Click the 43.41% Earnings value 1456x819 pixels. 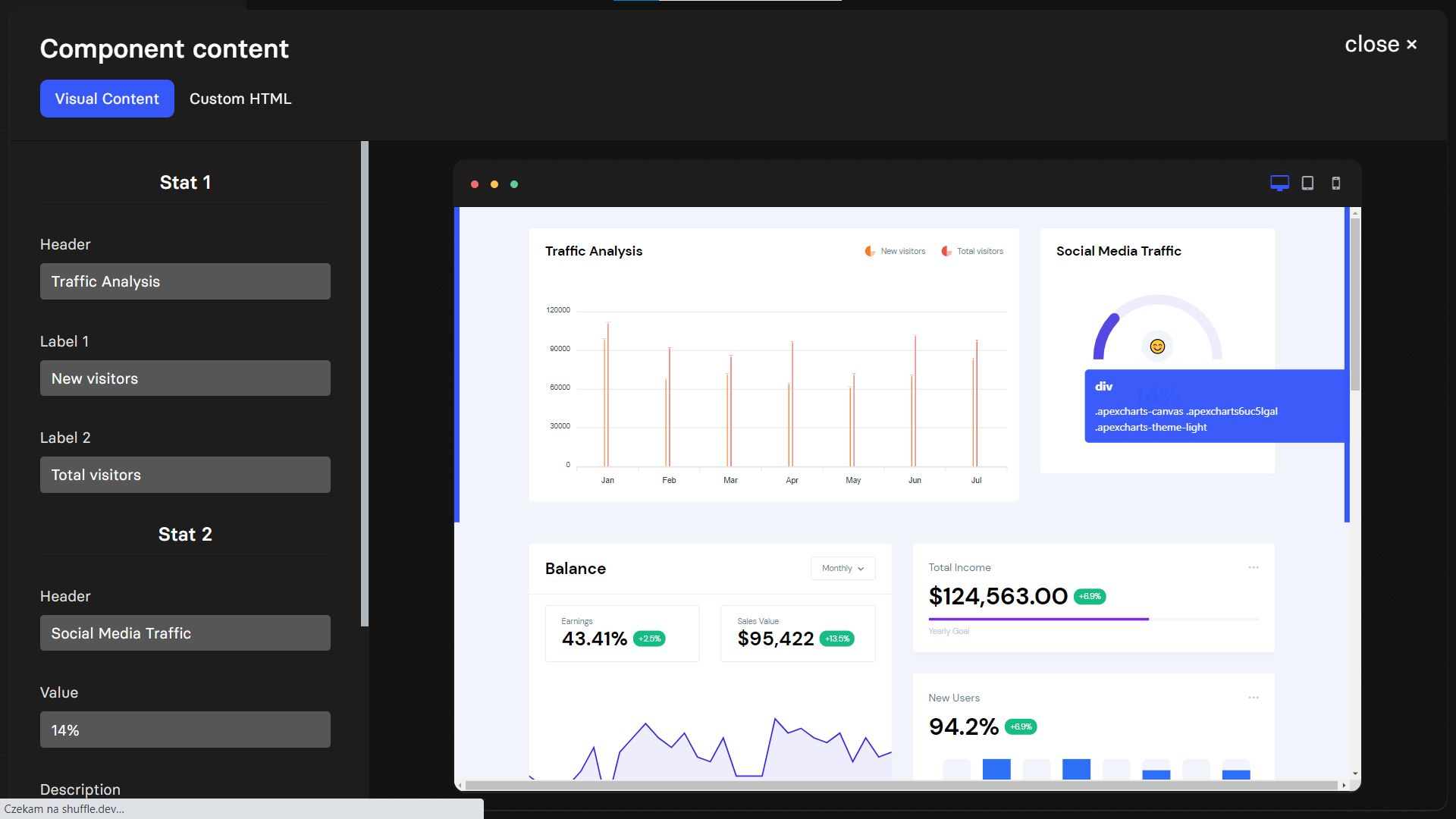[x=595, y=639]
